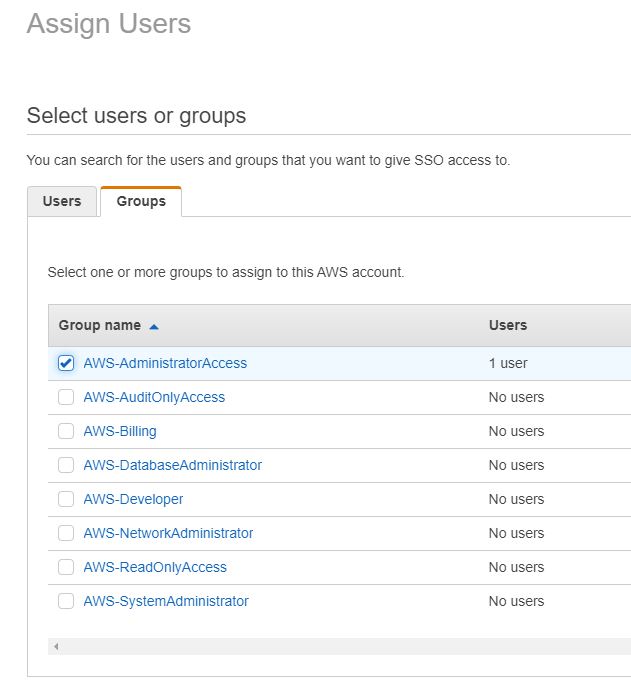The height and width of the screenshot is (686, 631).
Task: Open the AWS-DatabaseAdministrator link
Action: coord(172,465)
